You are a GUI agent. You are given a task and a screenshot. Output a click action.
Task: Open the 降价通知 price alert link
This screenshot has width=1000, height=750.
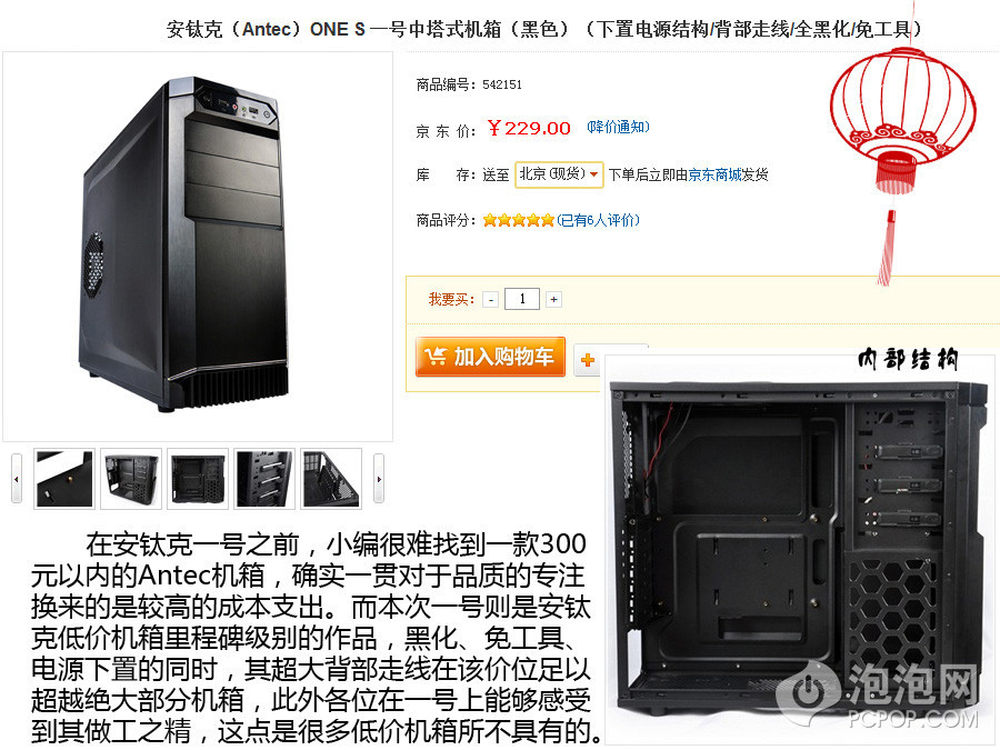618,127
